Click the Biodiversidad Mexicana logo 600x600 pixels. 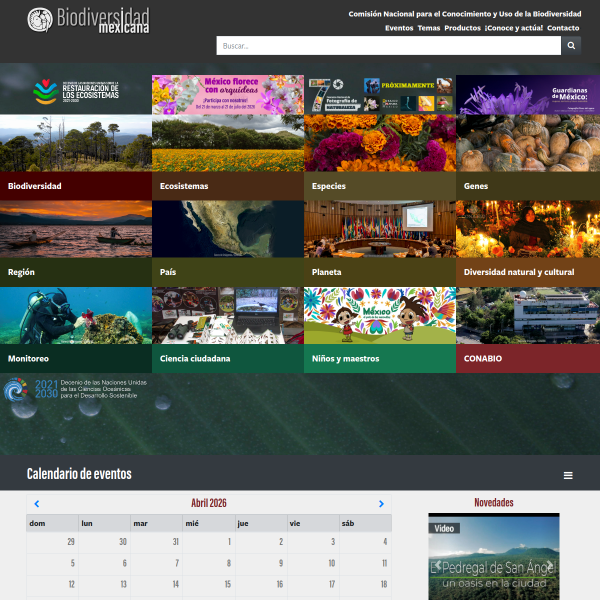click(88, 19)
